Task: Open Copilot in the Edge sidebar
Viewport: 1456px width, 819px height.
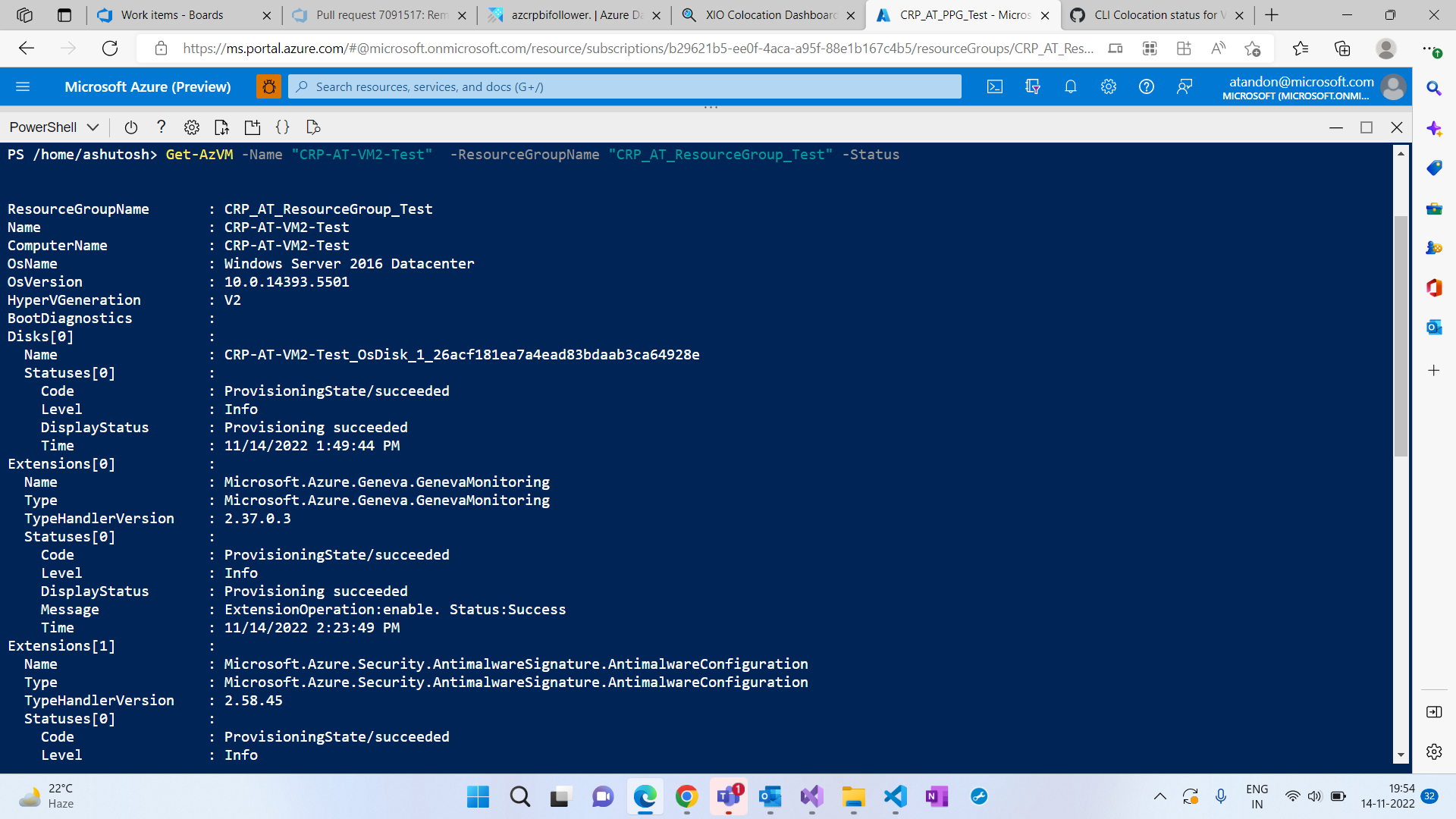Action: point(1434,128)
